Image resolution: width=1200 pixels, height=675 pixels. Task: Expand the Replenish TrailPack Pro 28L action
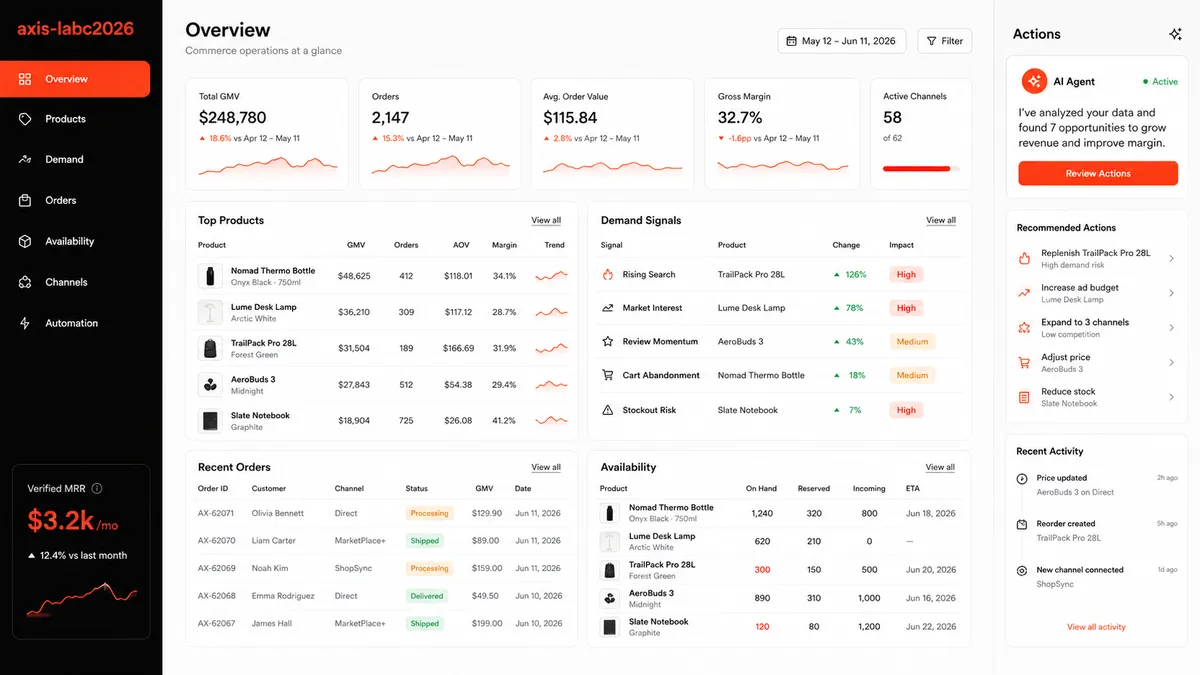pyautogui.click(x=1097, y=259)
